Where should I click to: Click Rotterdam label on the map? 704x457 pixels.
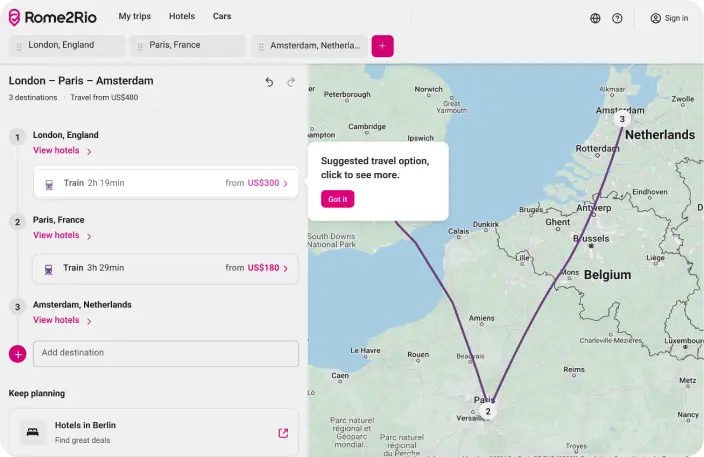[x=597, y=148]
